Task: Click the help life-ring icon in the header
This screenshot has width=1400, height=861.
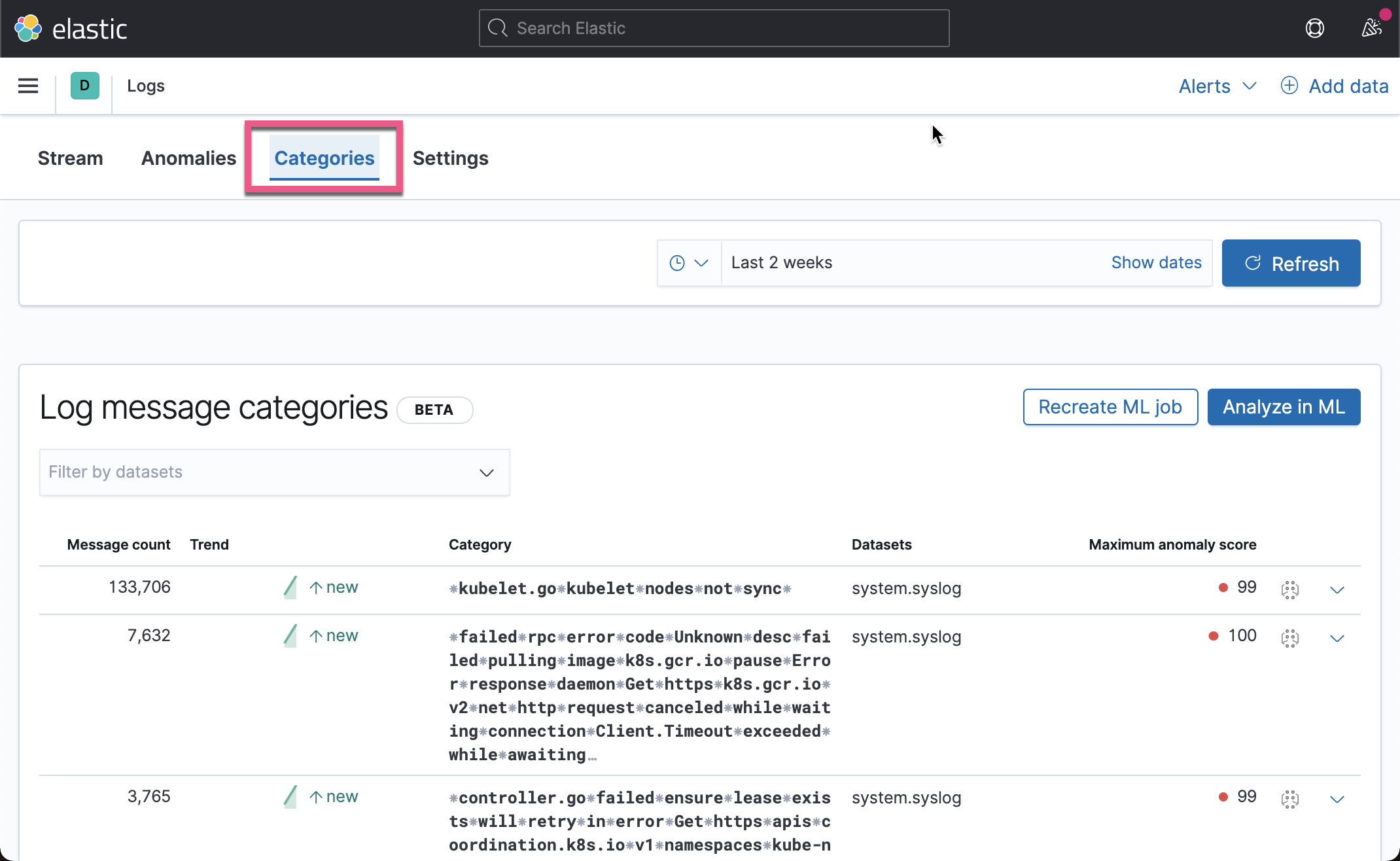Action: click(1315, 28)
